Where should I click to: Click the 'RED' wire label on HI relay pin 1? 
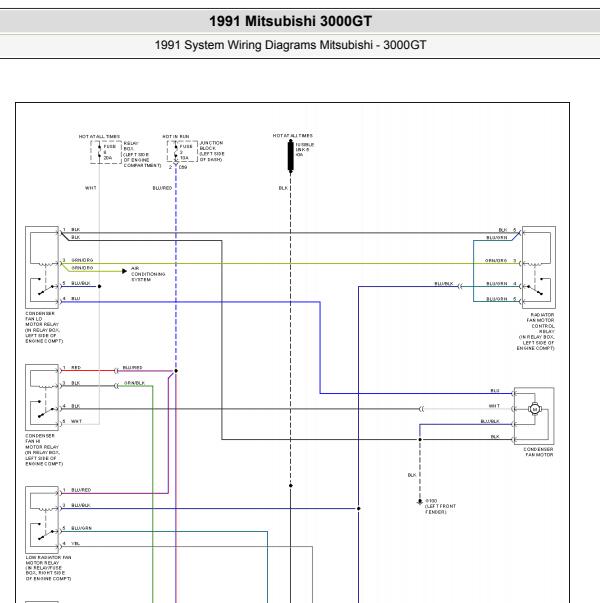tap(76, 368)
